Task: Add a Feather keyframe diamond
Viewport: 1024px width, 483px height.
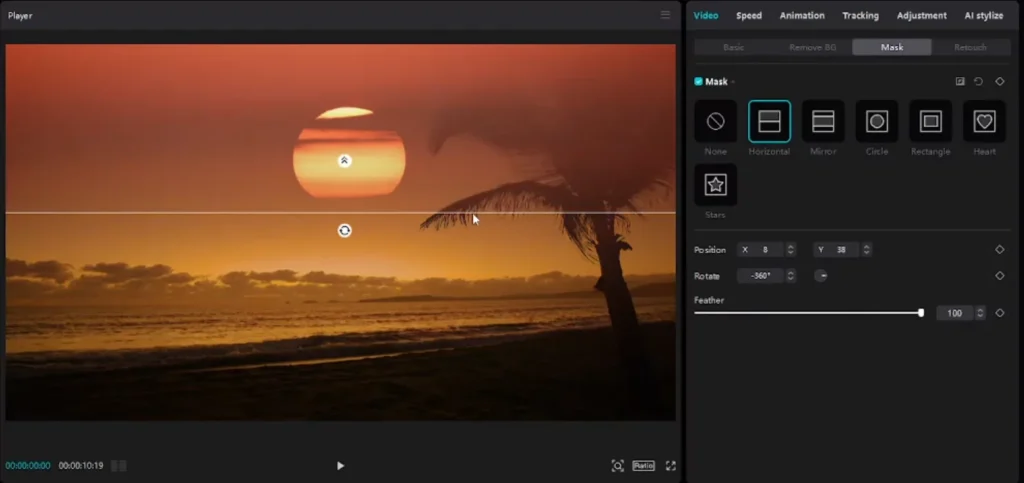Action: coord(999,313)
